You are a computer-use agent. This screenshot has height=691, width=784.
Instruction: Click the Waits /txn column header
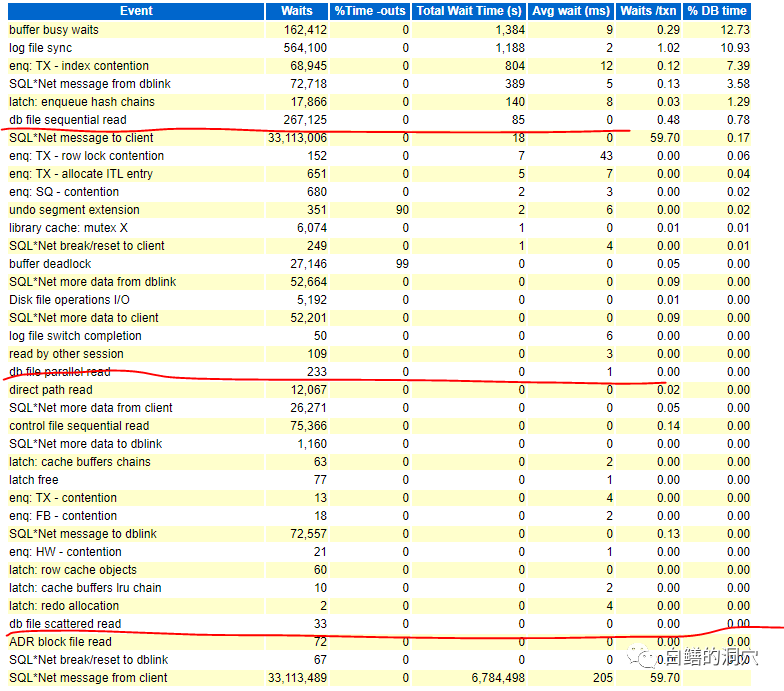pyautogui.click(x=650, y=11)
